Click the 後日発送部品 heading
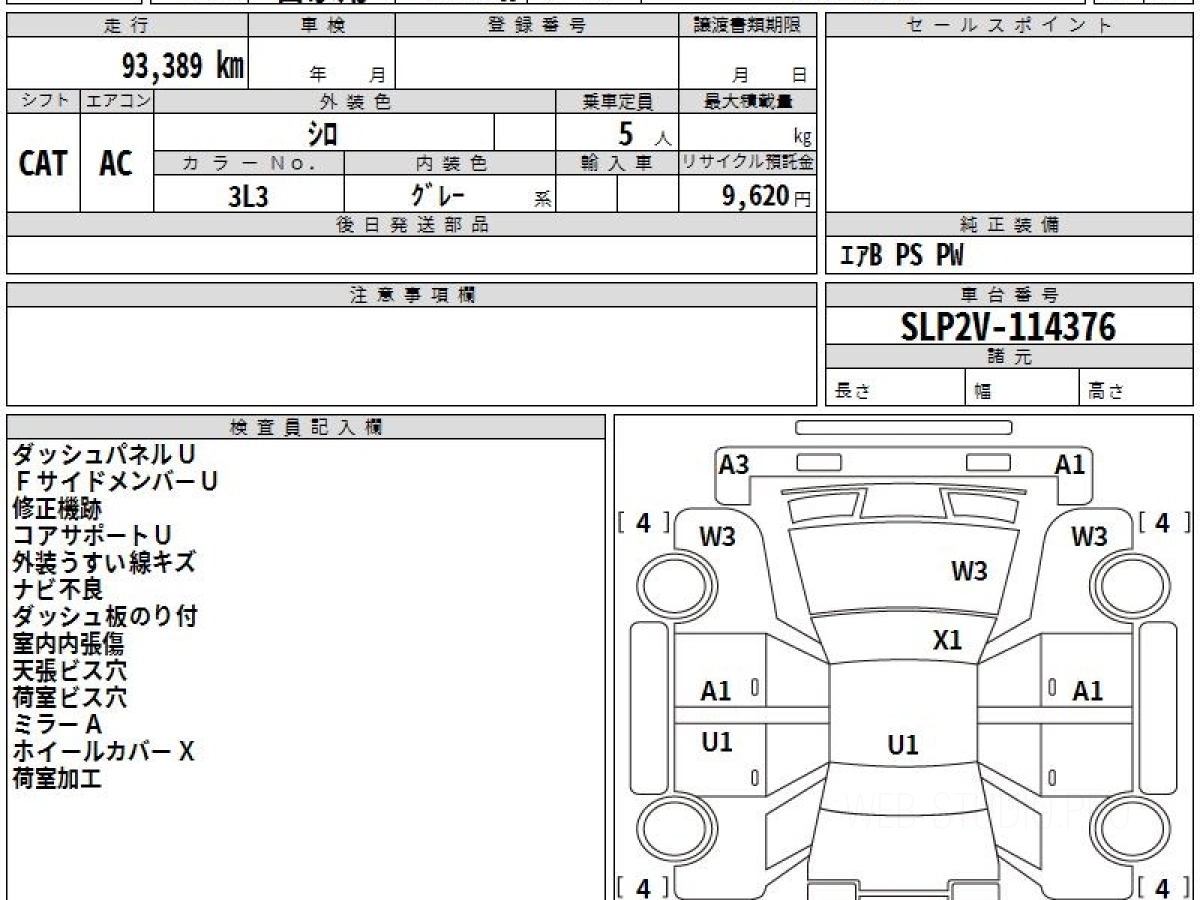This screenshot has height=900, width=1200. [x=411, y=225]
